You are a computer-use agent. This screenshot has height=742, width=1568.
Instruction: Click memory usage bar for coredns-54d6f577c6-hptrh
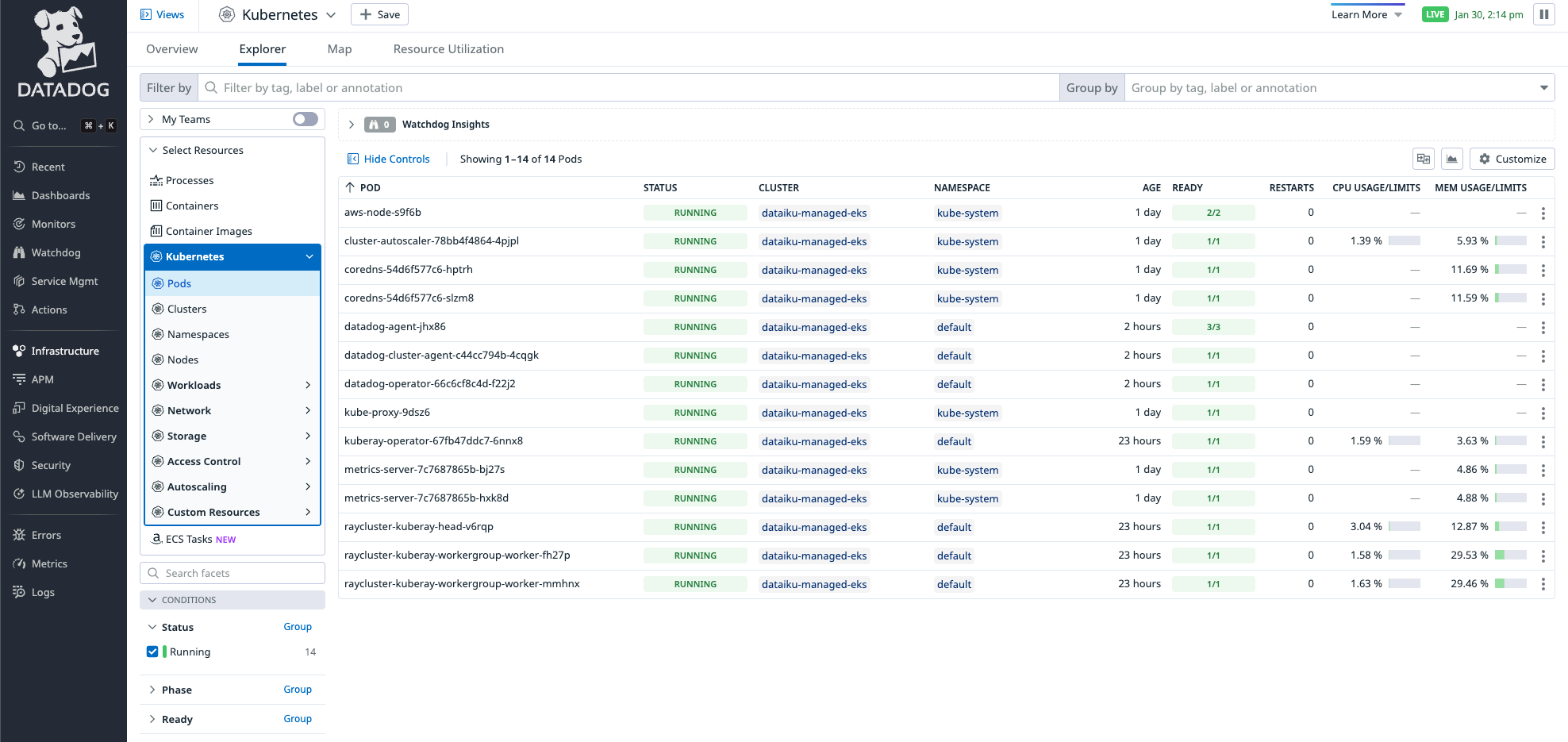(1511, 270)
